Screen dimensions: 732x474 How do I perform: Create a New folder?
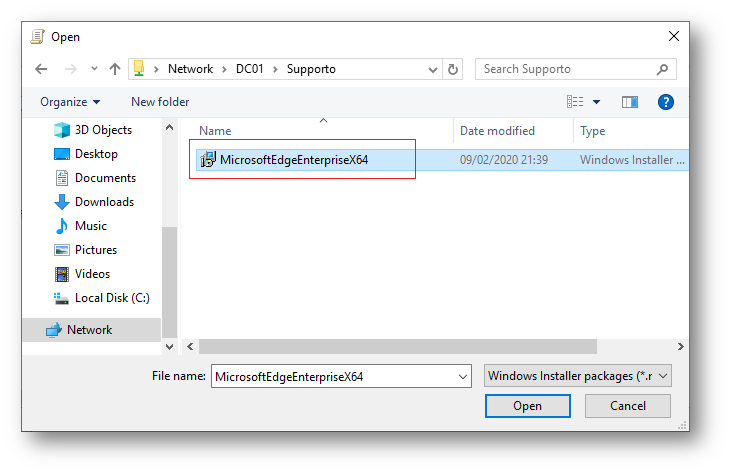click(160, 102)
